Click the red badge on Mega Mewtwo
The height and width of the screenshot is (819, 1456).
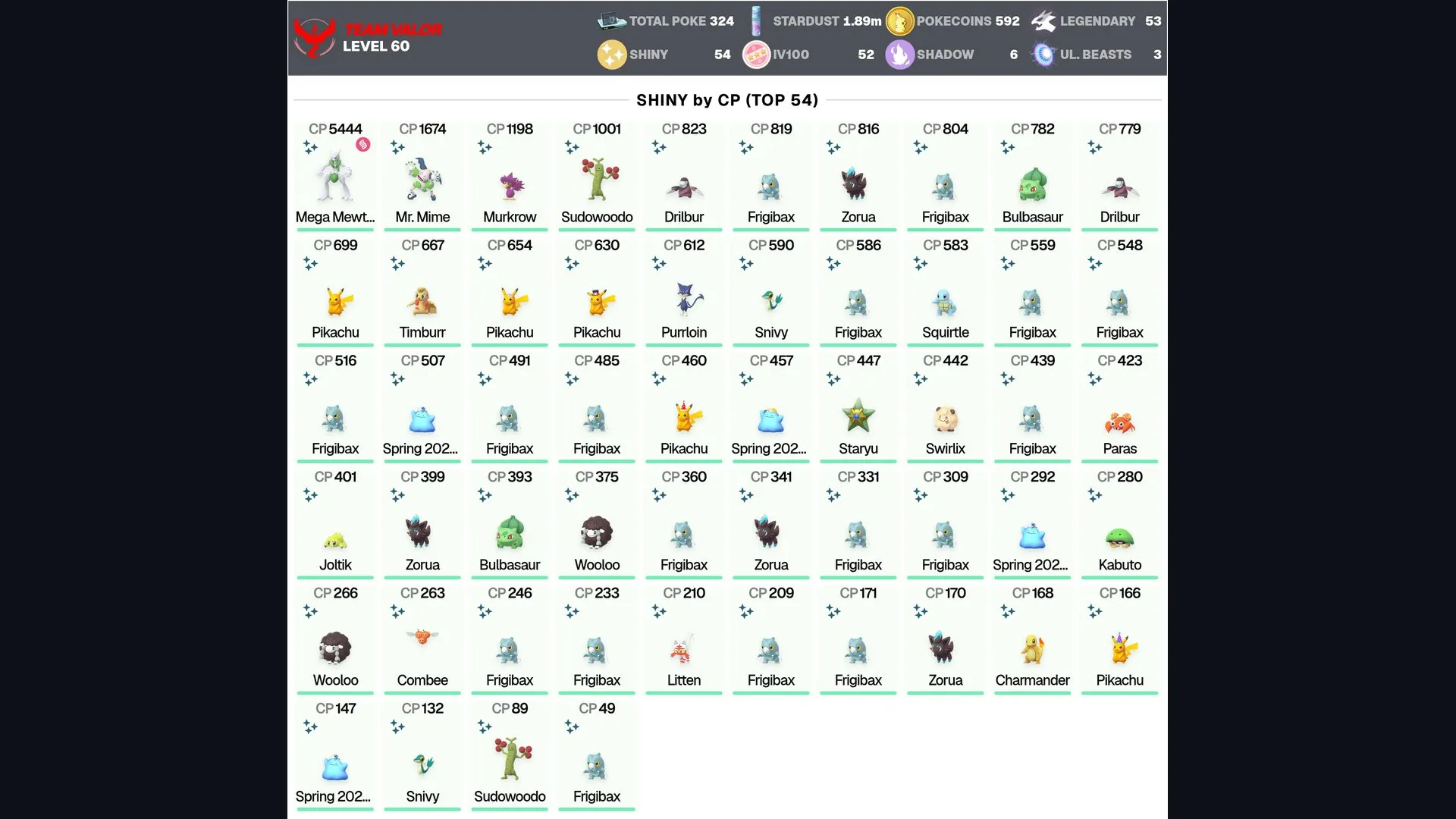[363, 145]
